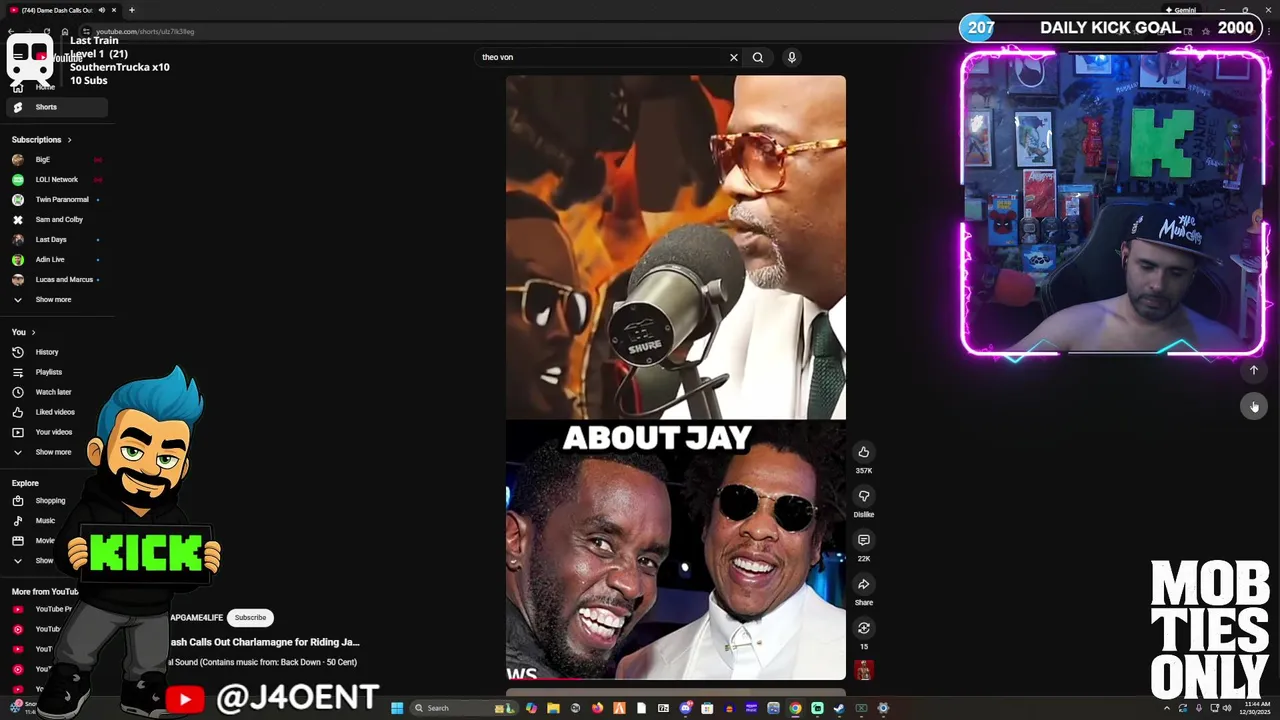The height and width of the screenshot is (720, 1280).
Task: Close the Dame Dash browser tab
Action: tap(114, 10)
